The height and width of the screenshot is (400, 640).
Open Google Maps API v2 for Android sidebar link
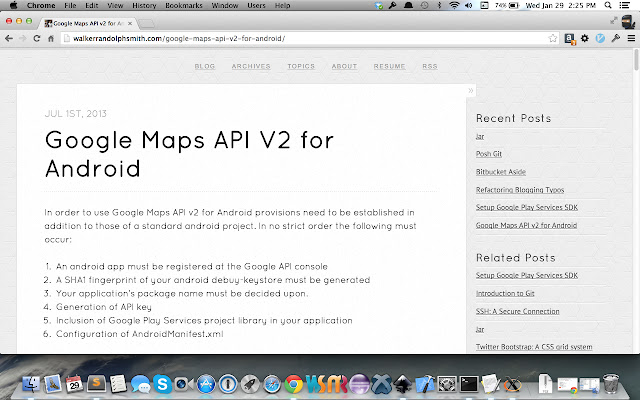(x=526, y=225)
